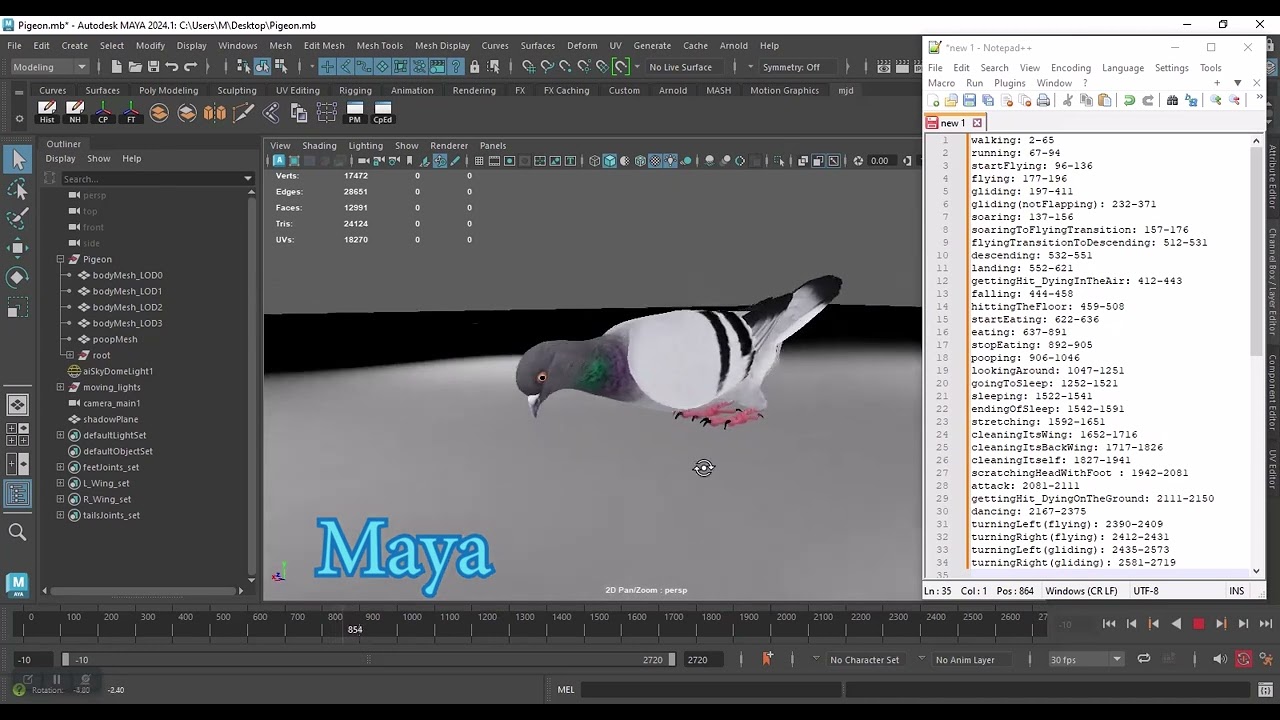Click the Outliner Show menu

[x=99, y=159]
